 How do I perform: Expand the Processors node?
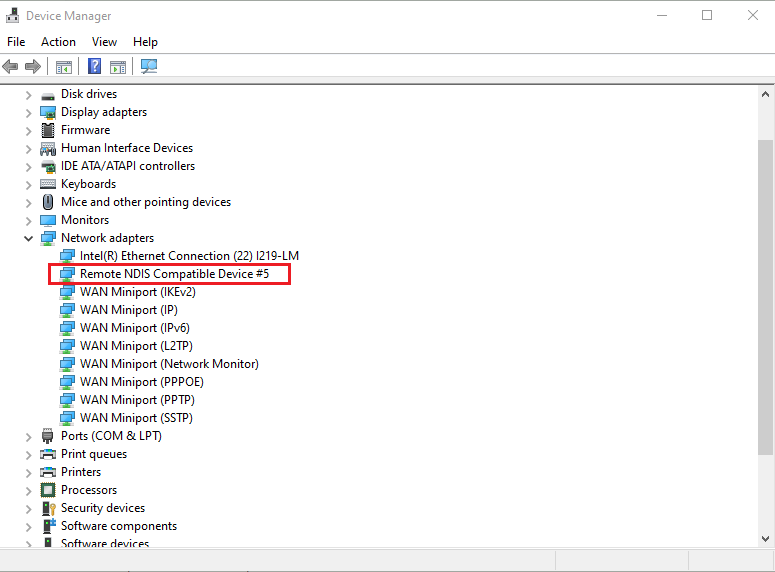point(28,491)
